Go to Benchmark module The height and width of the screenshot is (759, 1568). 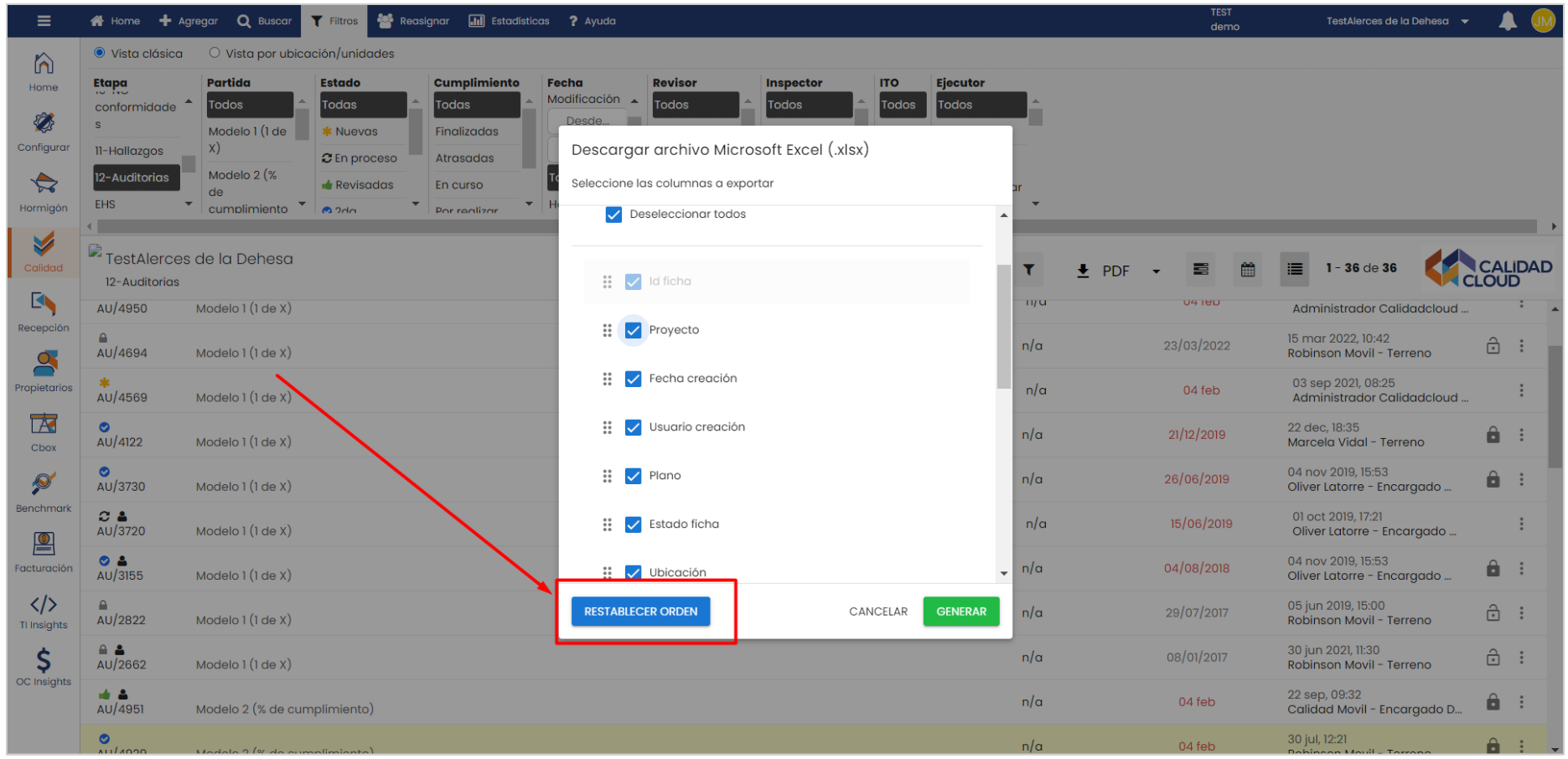(44, 491)
